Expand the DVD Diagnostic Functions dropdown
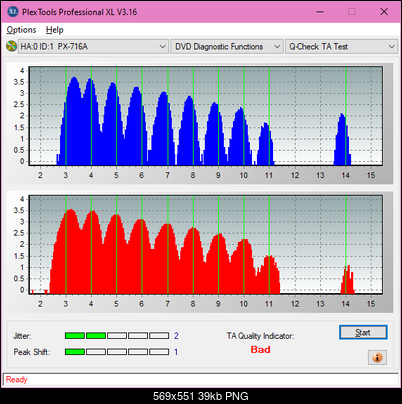The width and height of the screenshot is (402, 404). [227, 46]
